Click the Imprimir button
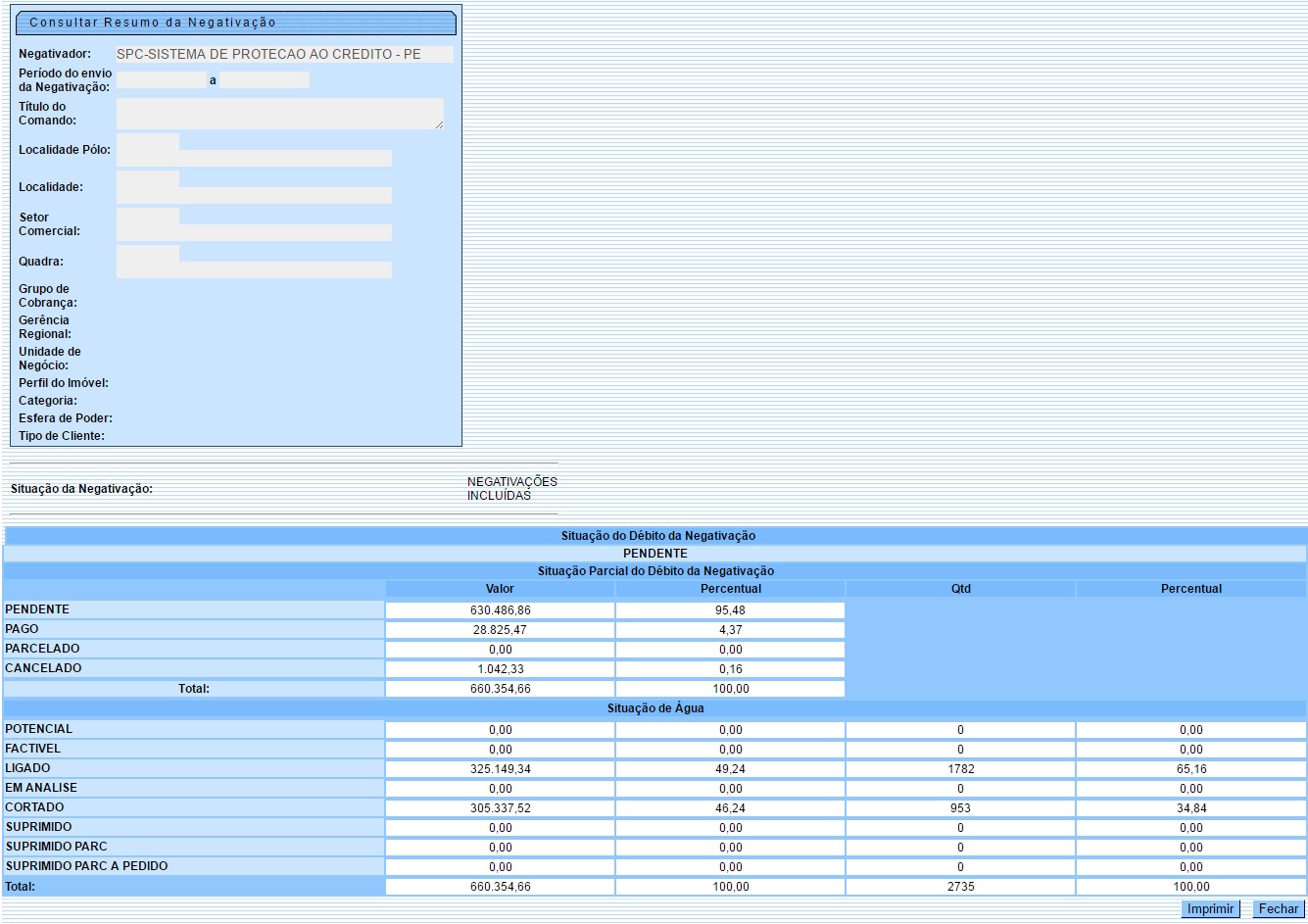Screen dimensions: 1308x924 (x=1210, y=909)
